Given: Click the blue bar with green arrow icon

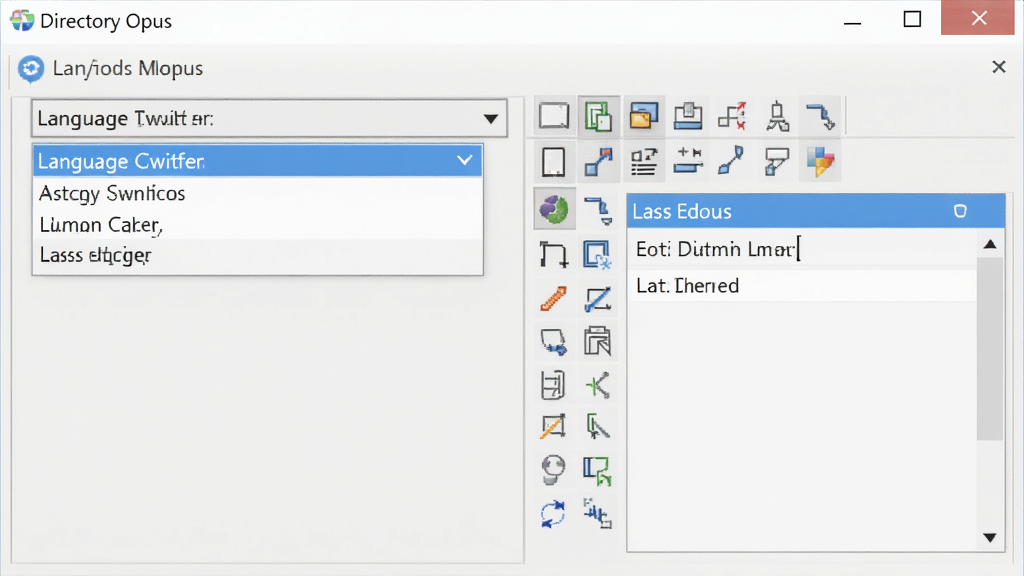Looking at the screenshot, I should coord(598,471).
